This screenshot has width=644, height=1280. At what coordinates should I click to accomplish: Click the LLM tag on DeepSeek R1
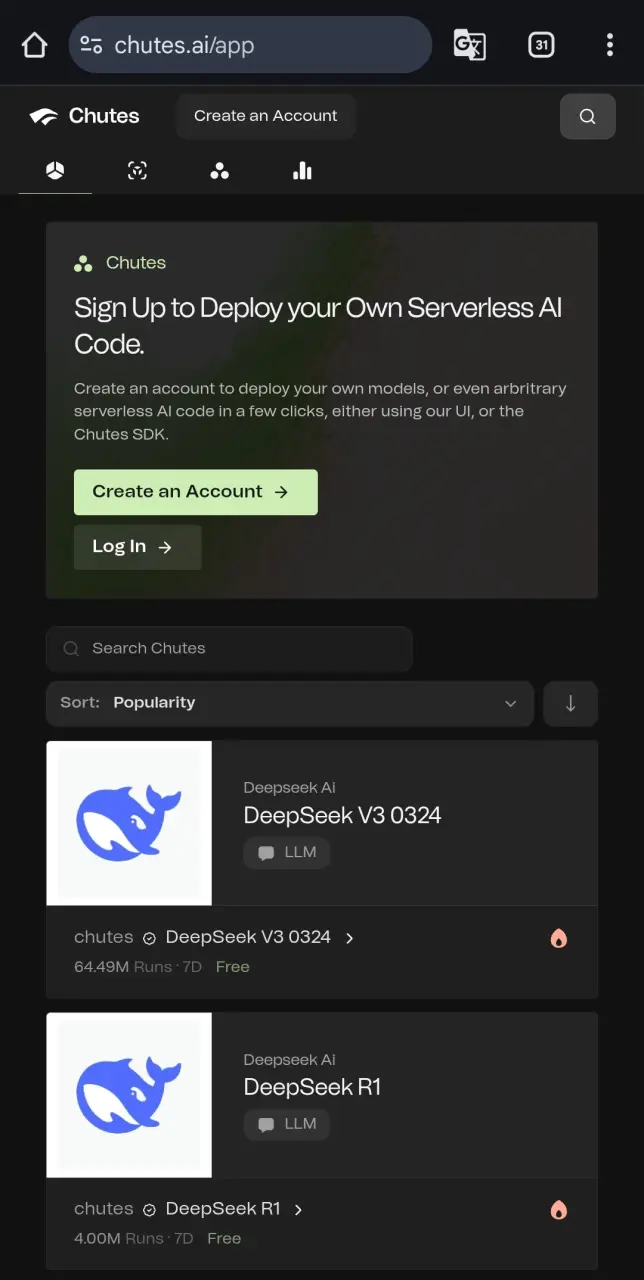[x=287, y=1125]
